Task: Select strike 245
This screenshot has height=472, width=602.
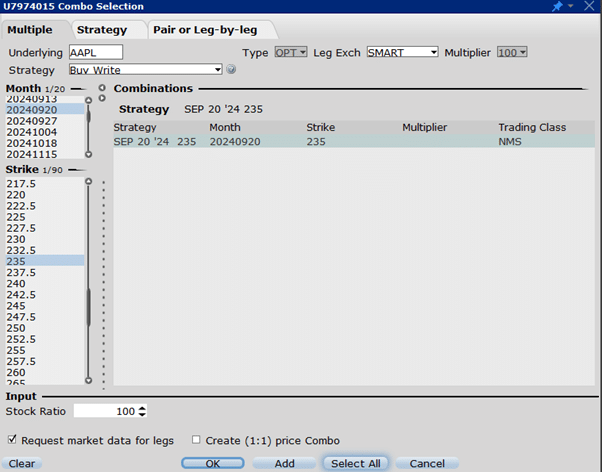Action: point(45,306)
